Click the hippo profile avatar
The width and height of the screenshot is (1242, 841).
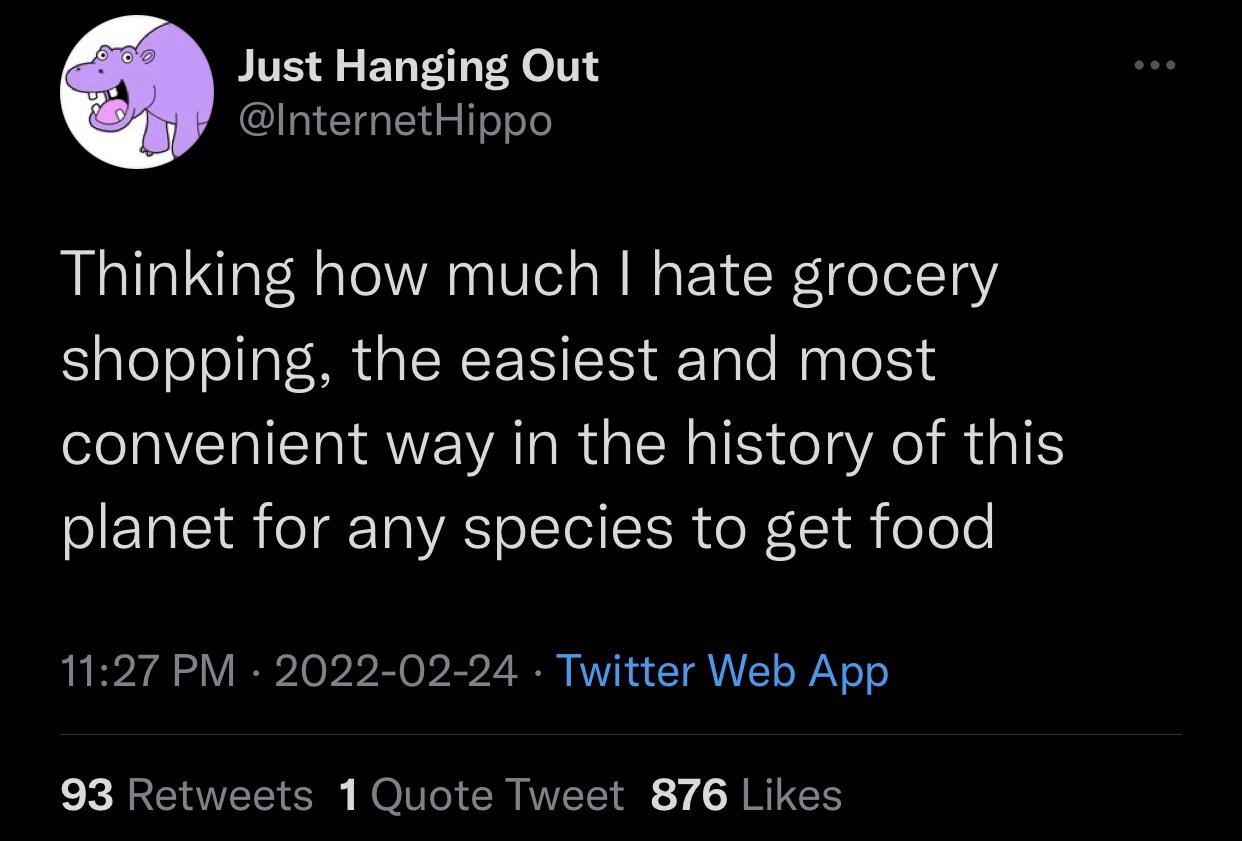coord(135,92)
